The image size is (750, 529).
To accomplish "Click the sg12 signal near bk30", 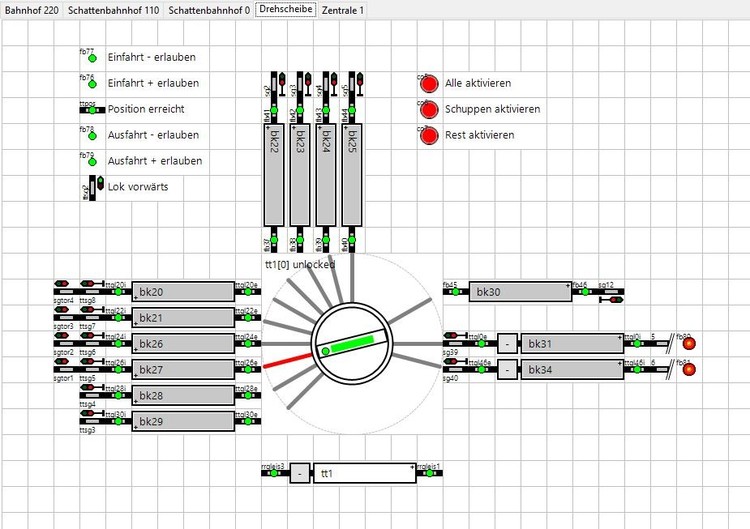I will point(612,299).
